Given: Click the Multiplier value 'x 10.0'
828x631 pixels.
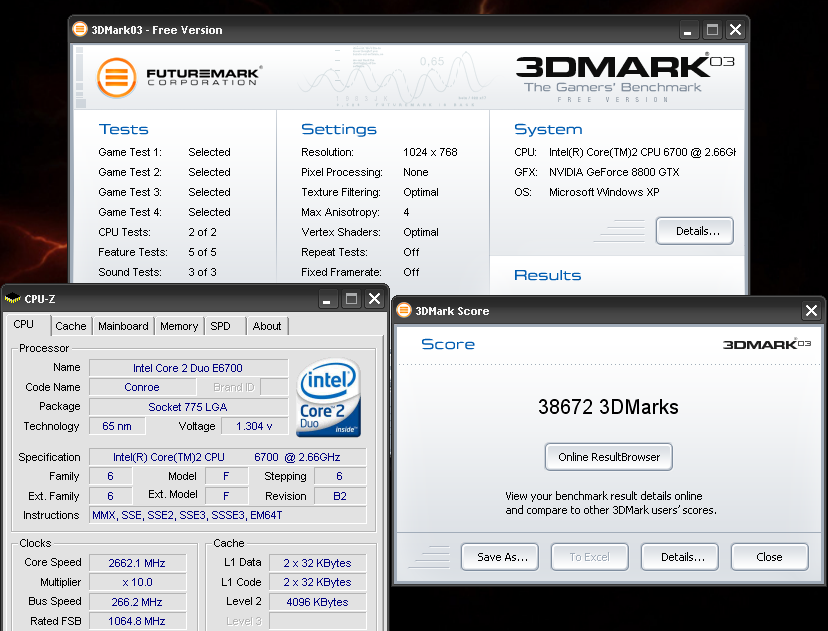Looking at the screenshot, I should 137,582.
